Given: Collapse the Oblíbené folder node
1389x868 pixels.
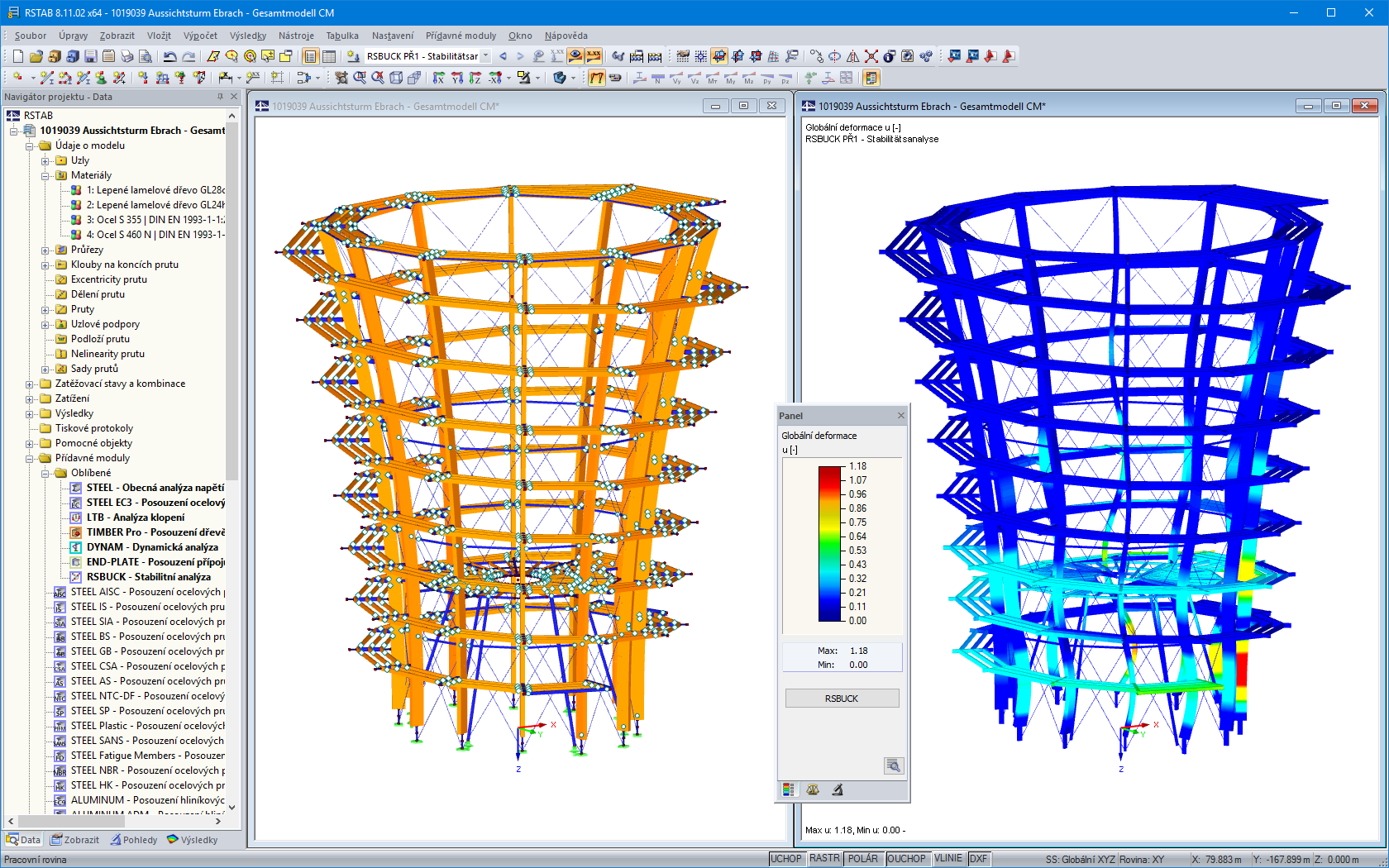Looking at the screenshot, I should (x=46, y=473).
